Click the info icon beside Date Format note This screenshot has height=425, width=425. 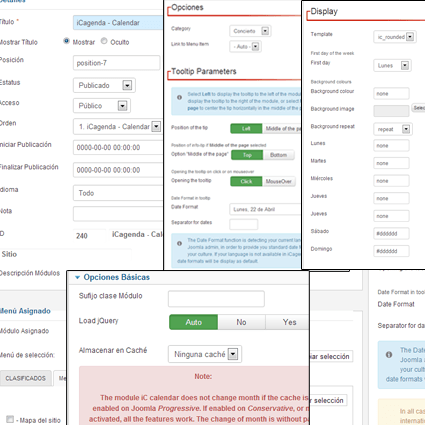coord(180,243)
